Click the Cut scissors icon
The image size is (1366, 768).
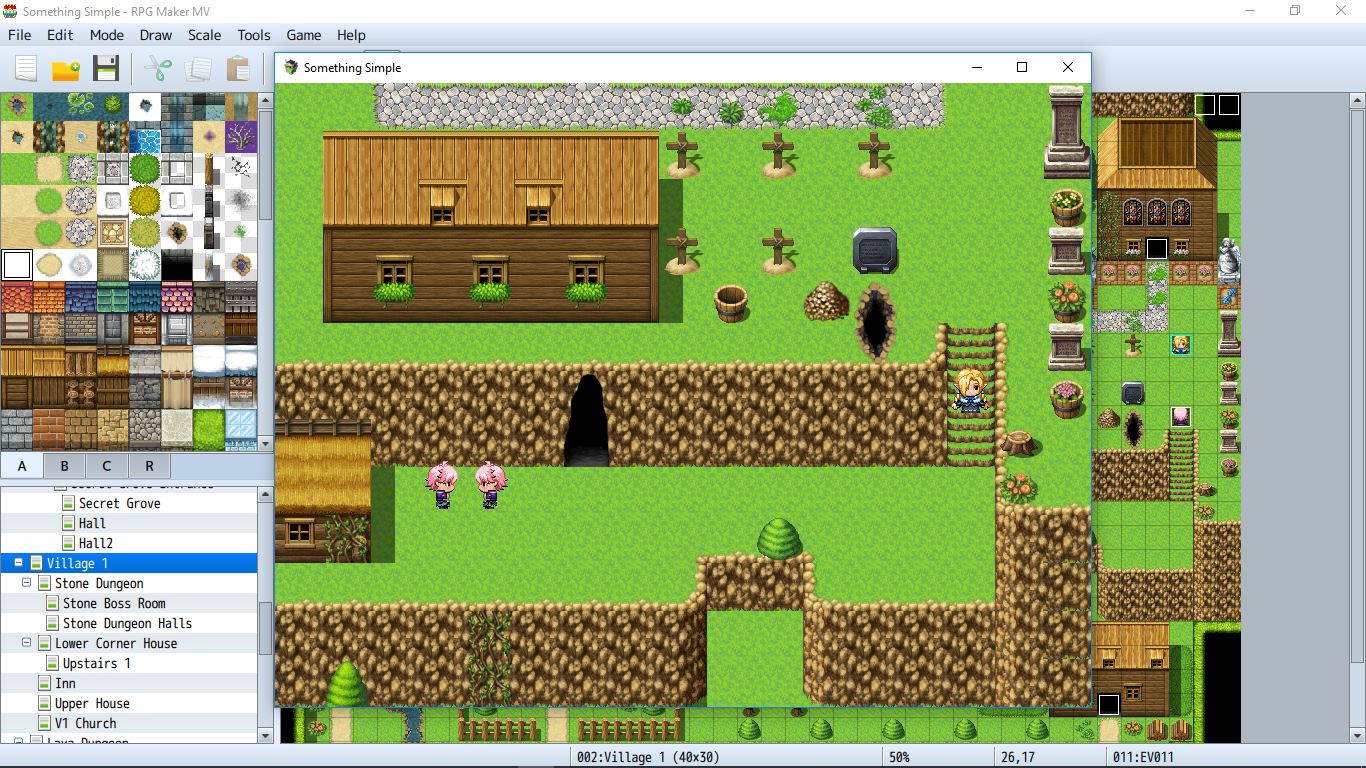pos(158,69)
